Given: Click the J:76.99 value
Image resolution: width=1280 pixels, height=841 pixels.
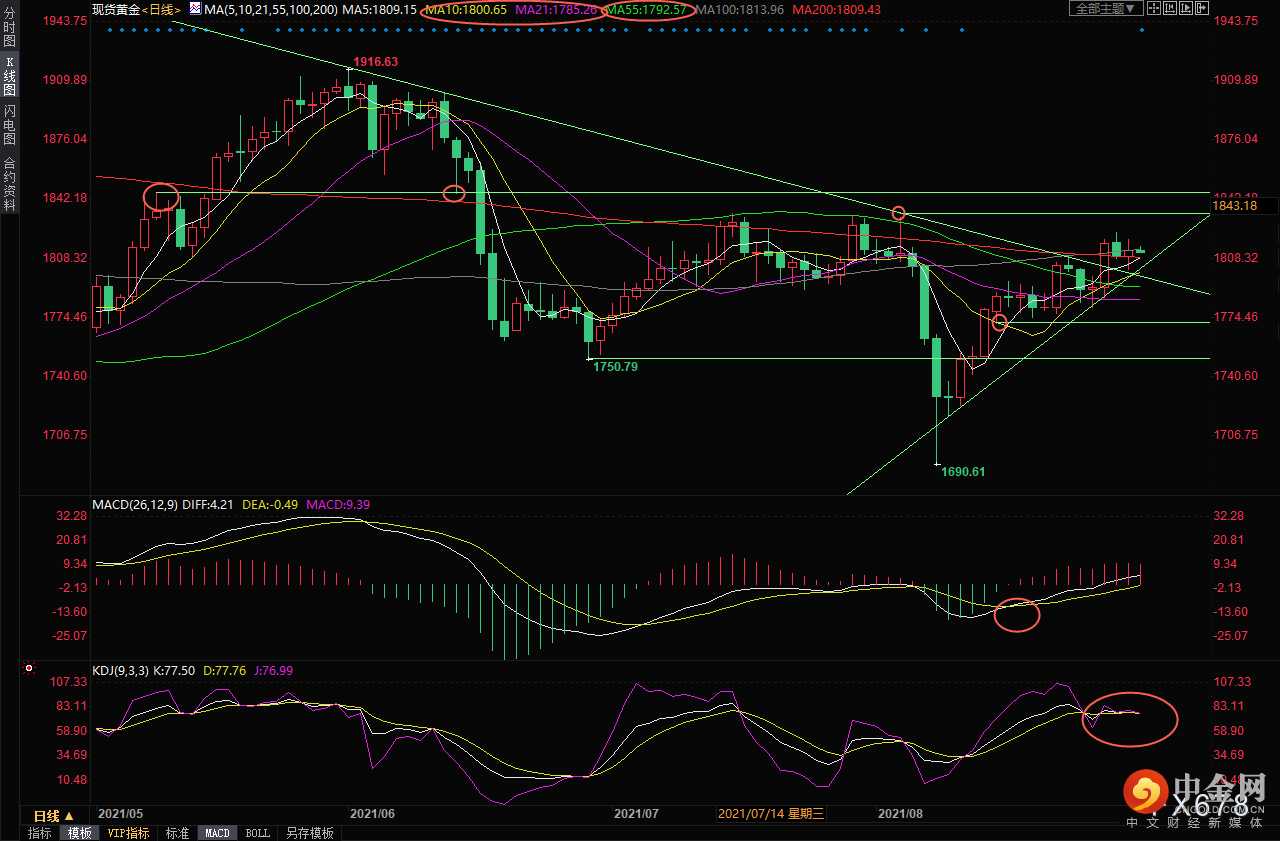Looking at the screenshot, I should pyautogui.click(x=273, y=670).
